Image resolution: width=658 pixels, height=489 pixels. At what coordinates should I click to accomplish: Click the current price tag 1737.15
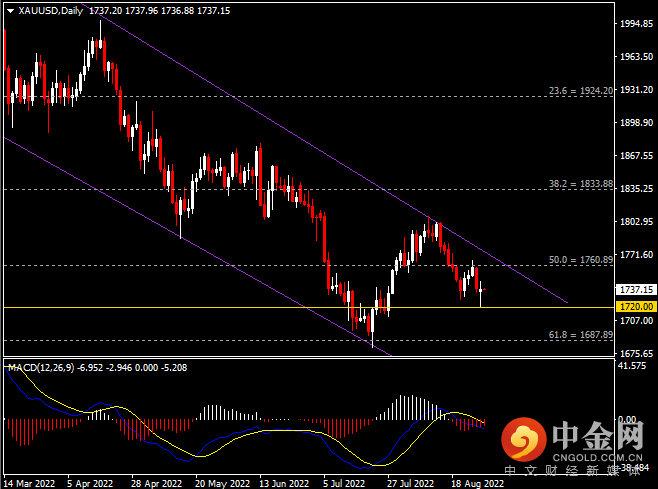point(636,290)
